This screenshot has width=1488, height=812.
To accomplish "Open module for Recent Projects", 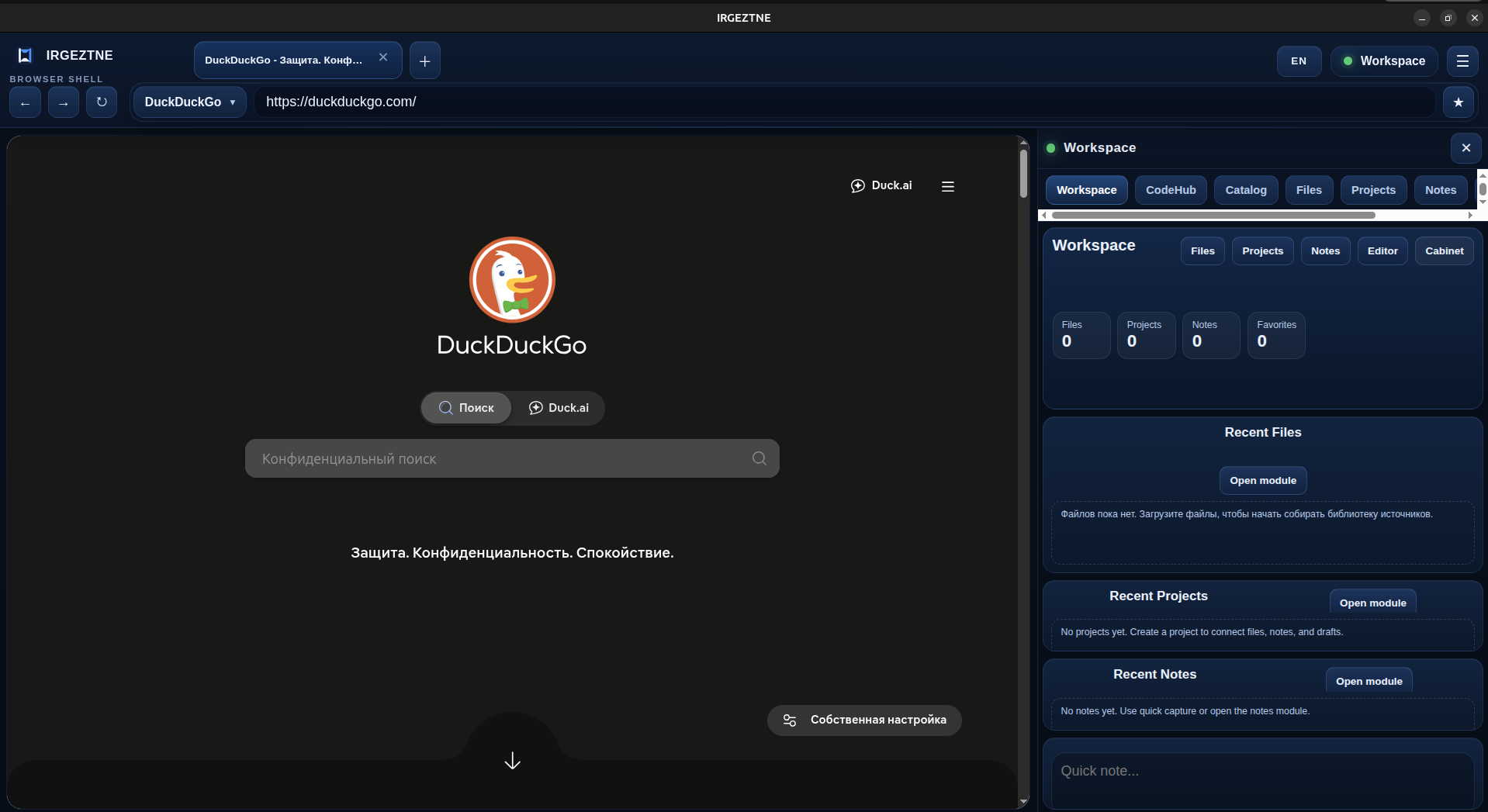I will pos(1372,603).
